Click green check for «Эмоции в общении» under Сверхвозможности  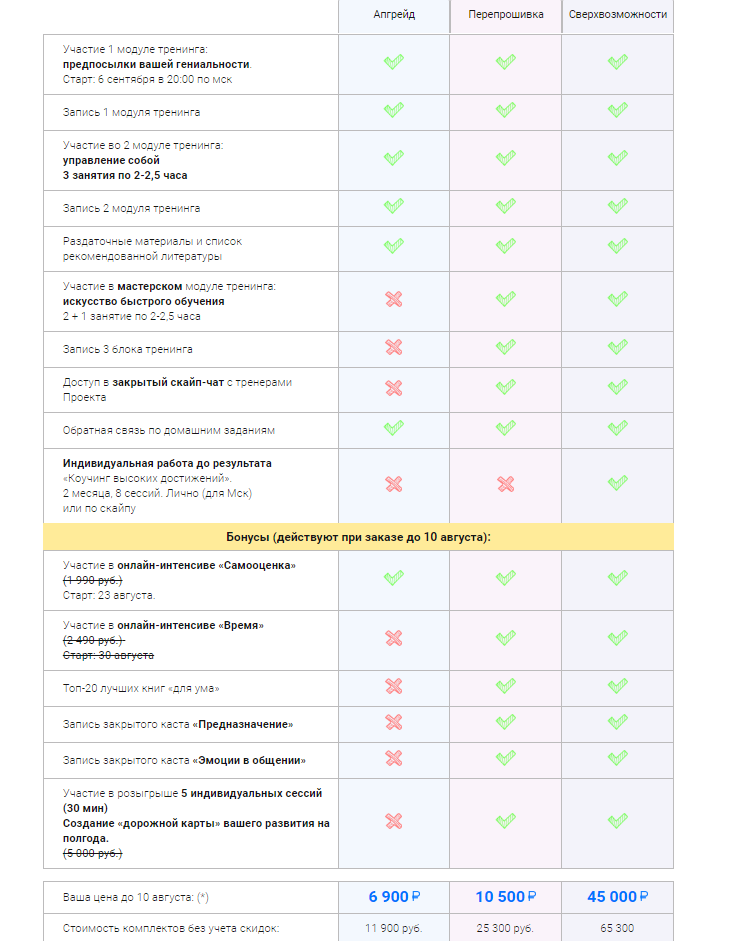(x=618, y=758)
